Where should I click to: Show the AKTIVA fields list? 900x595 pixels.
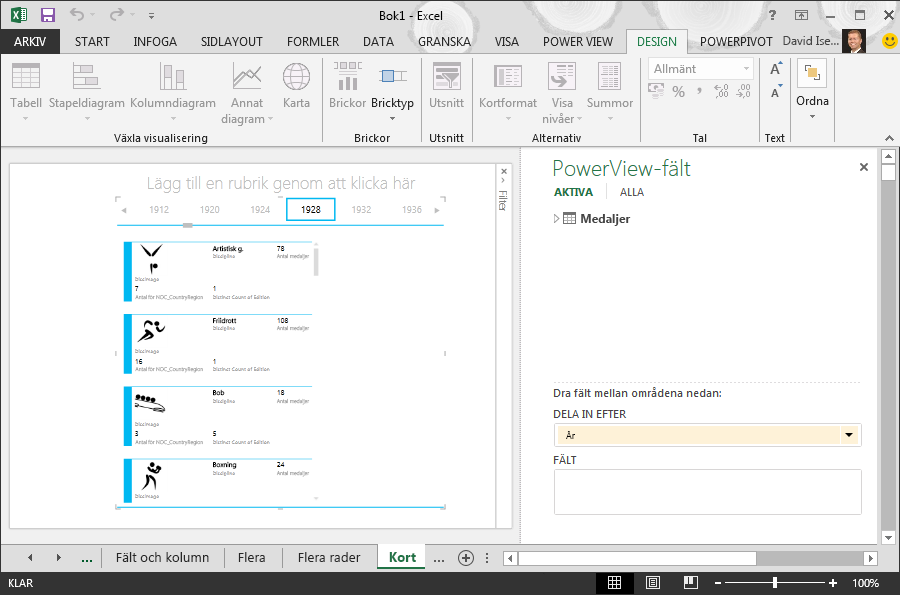pyautogui.click(x=573, y=192)
